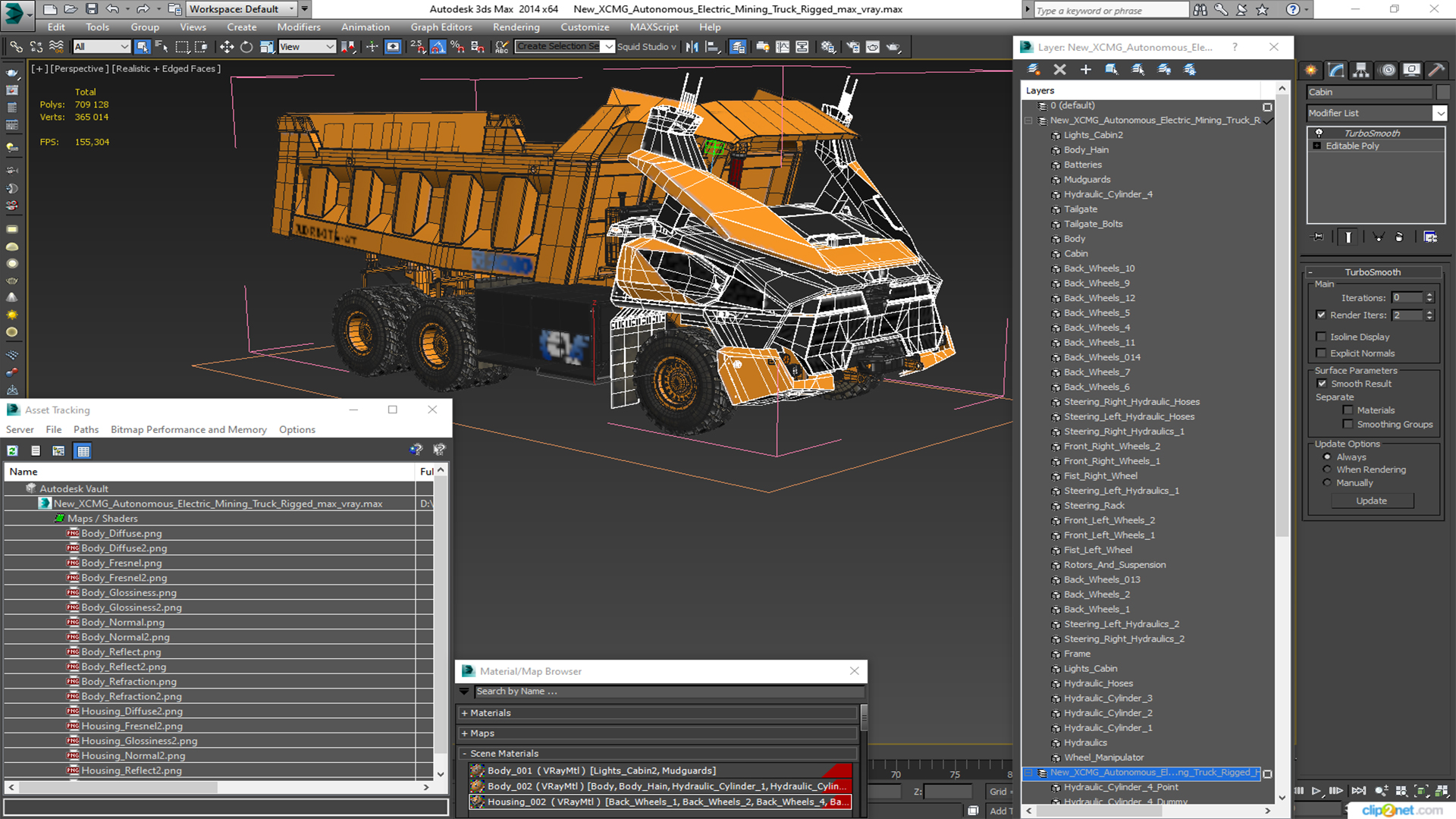Open the MAXScript menu
Screen dimensions: 1456x819
click(x=654, y=27)
